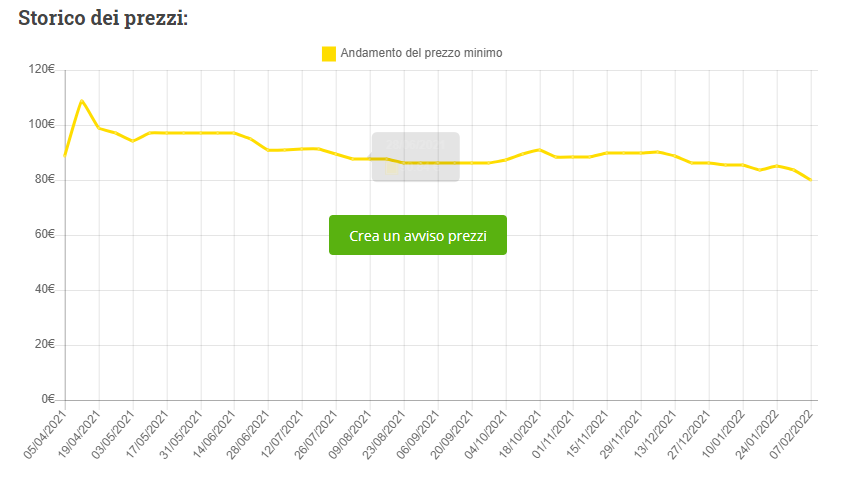
Task: Select the 05/04/2021 date axis label
Action: tap(46, 433)
